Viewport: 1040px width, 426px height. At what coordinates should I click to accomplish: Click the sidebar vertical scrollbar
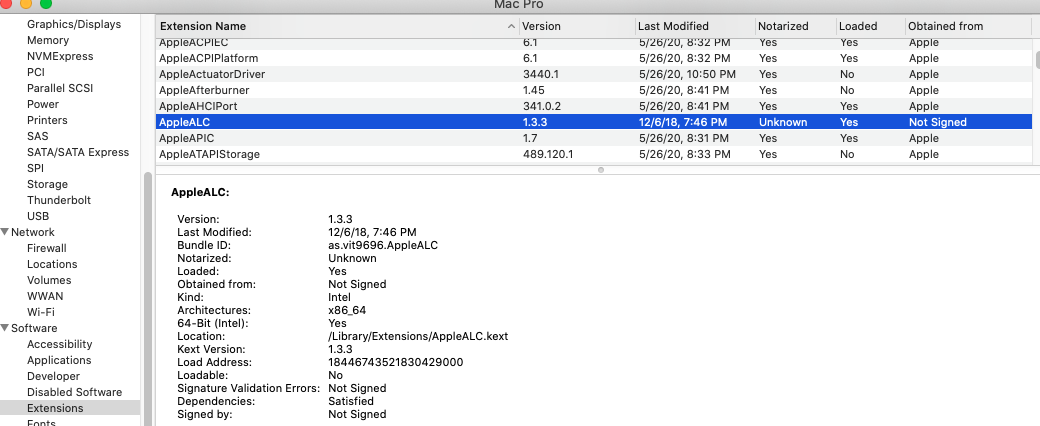click(x=148, y=298)
